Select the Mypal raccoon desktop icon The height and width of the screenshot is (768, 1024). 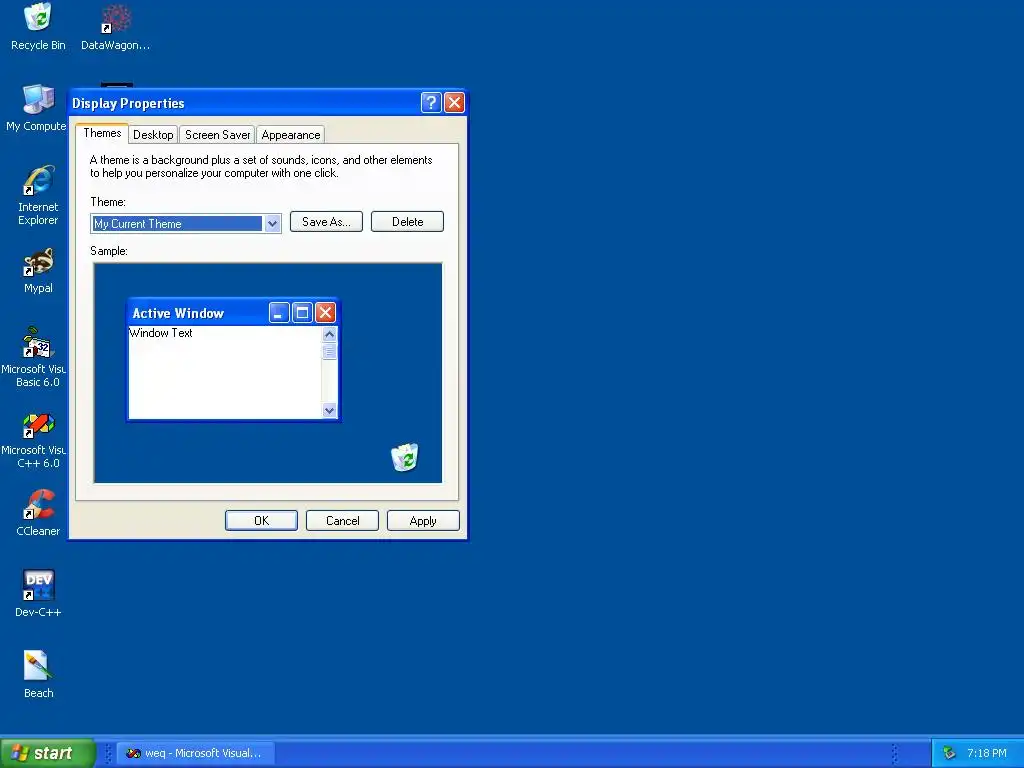pyautogui.click(x=38, y=270)
